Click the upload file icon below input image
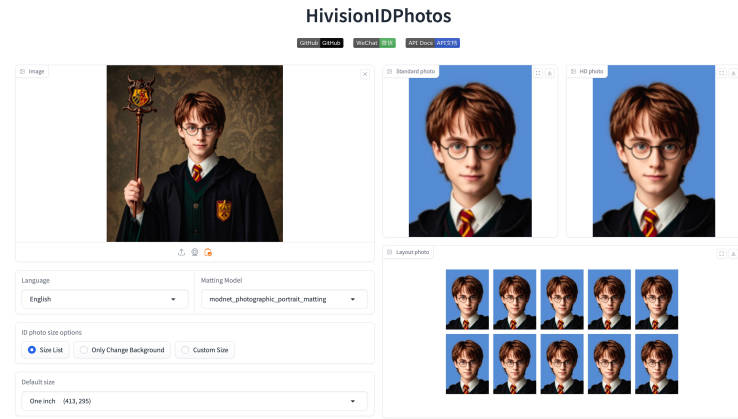 181,252
